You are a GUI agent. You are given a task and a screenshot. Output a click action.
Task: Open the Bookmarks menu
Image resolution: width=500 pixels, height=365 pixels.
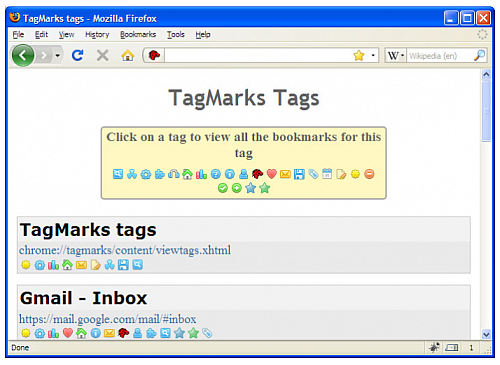pos(138,34)
